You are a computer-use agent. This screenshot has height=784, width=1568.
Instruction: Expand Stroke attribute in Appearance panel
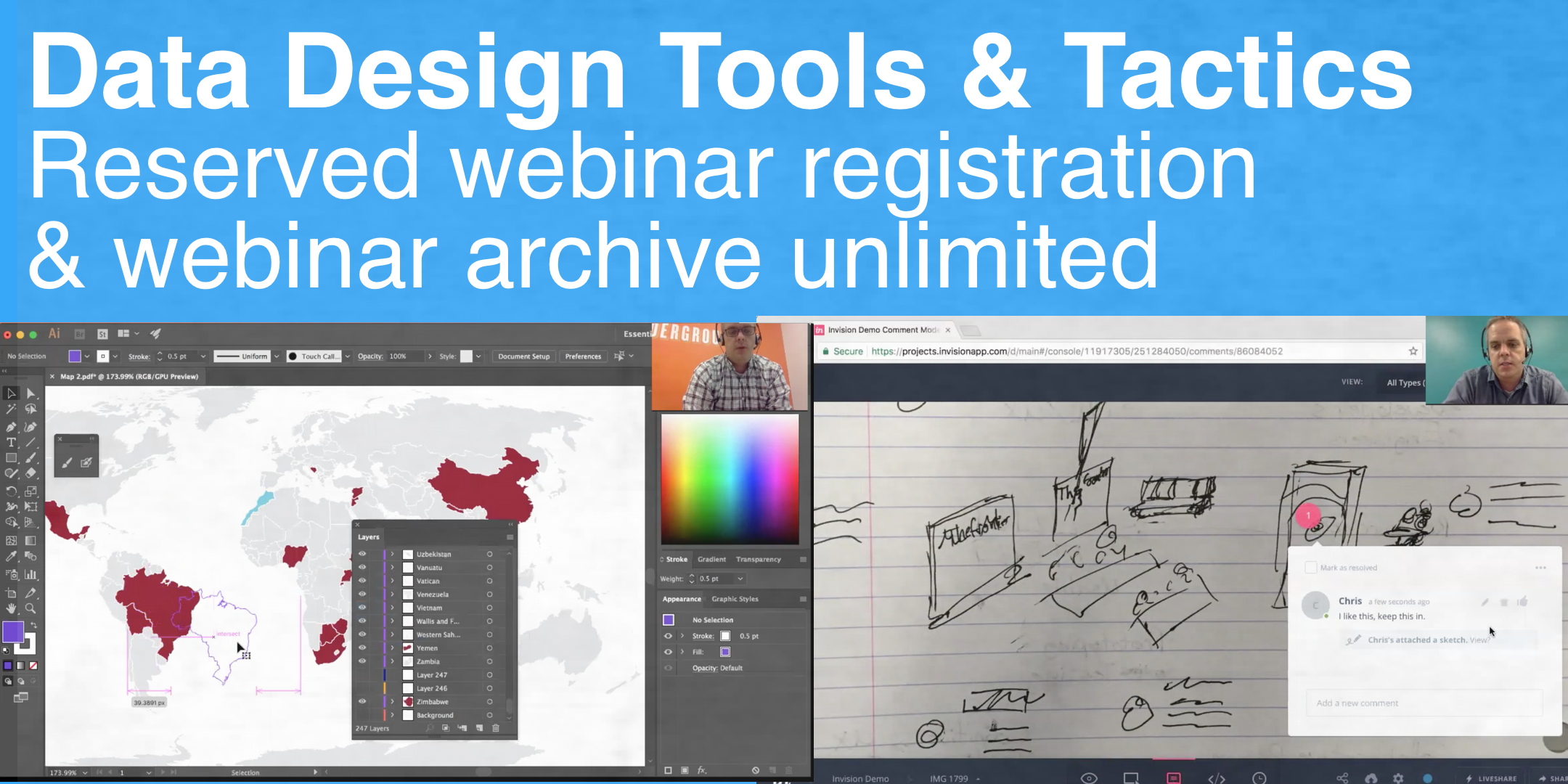[682, 636]
